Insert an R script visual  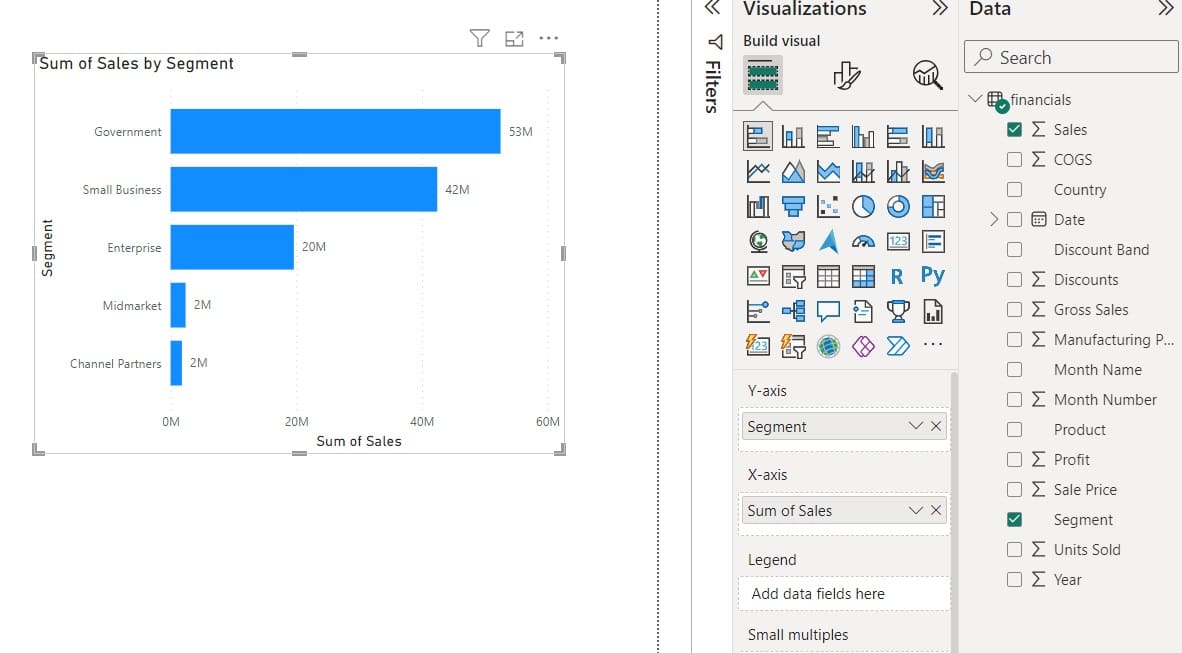coord(898,275)
